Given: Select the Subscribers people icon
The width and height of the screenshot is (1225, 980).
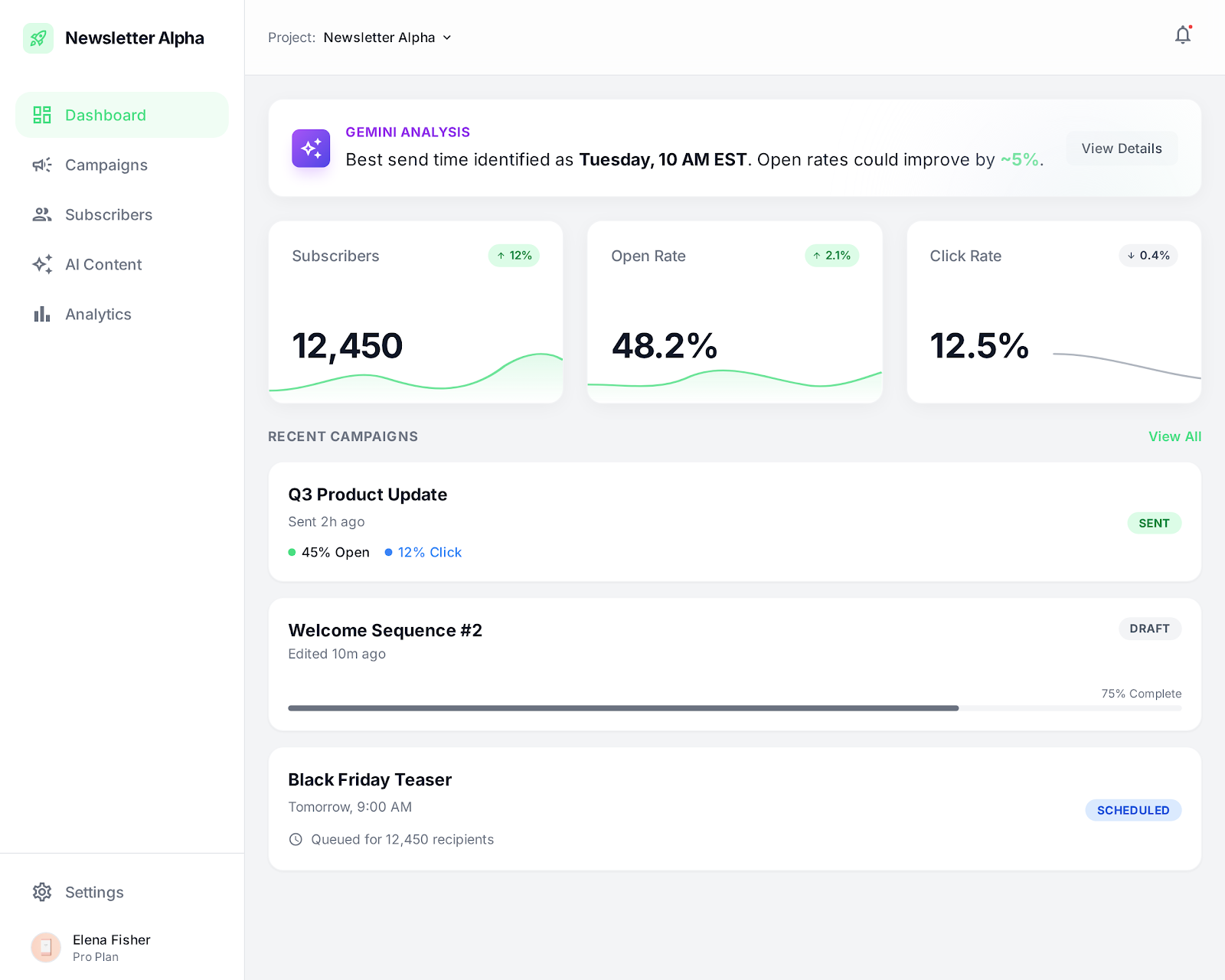Looking at the screenshot, I should tap(42, 214).
